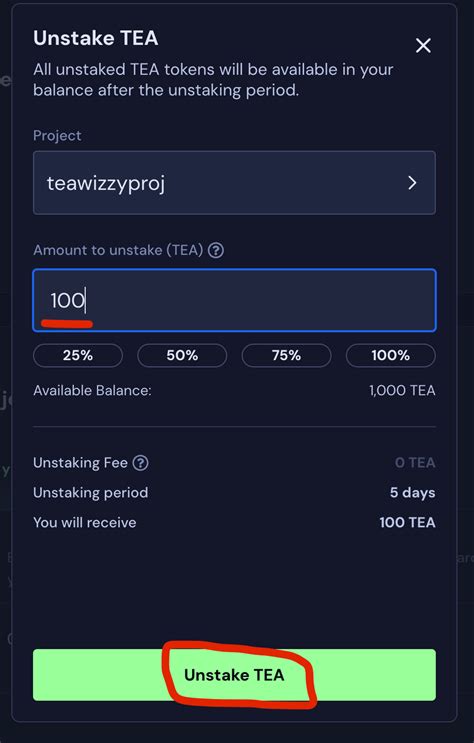
Task: Click the 1,000 TEA available balance value
Action: click(x=402, y=390)
